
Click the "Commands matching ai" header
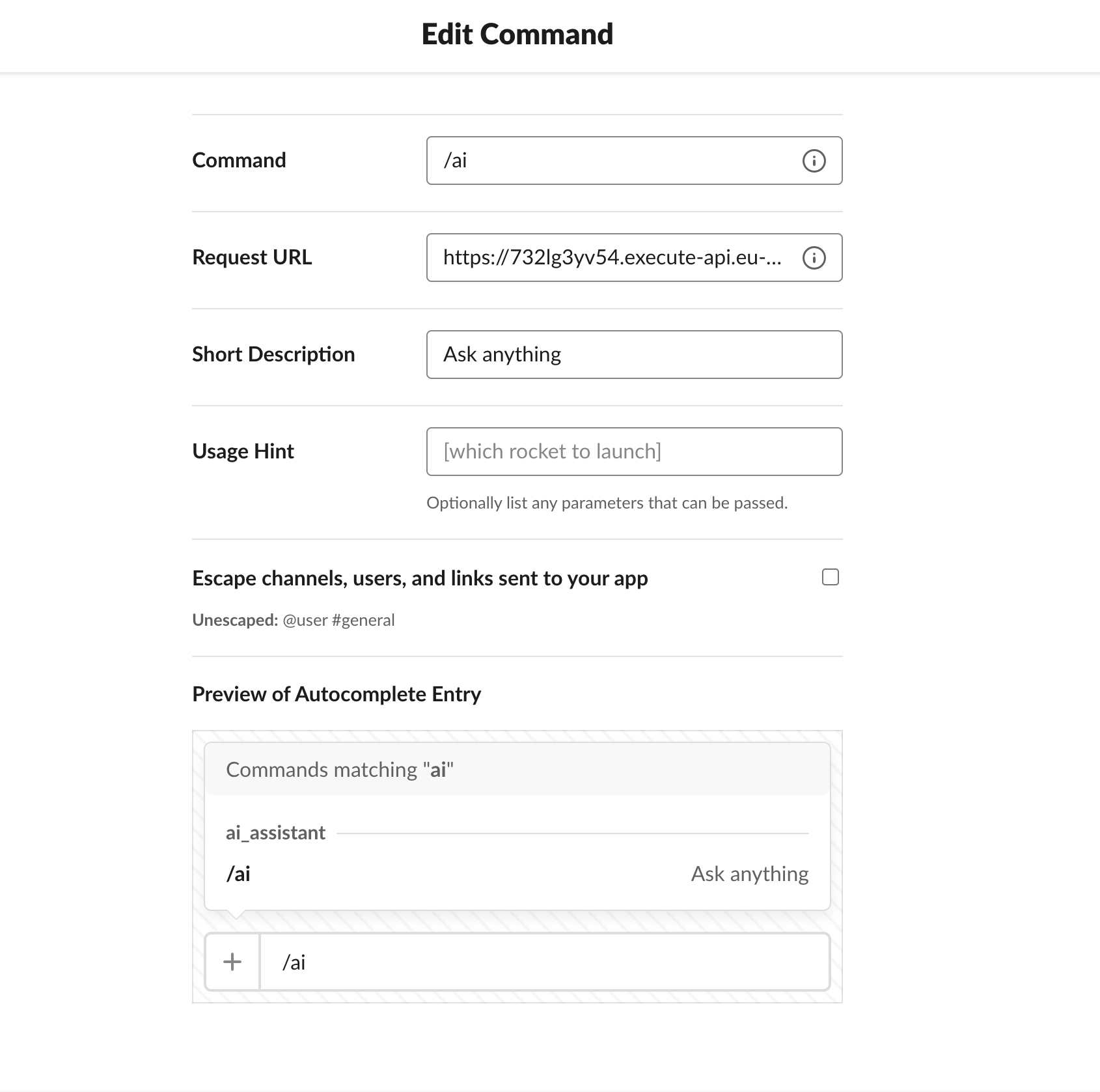coord(339,770)
